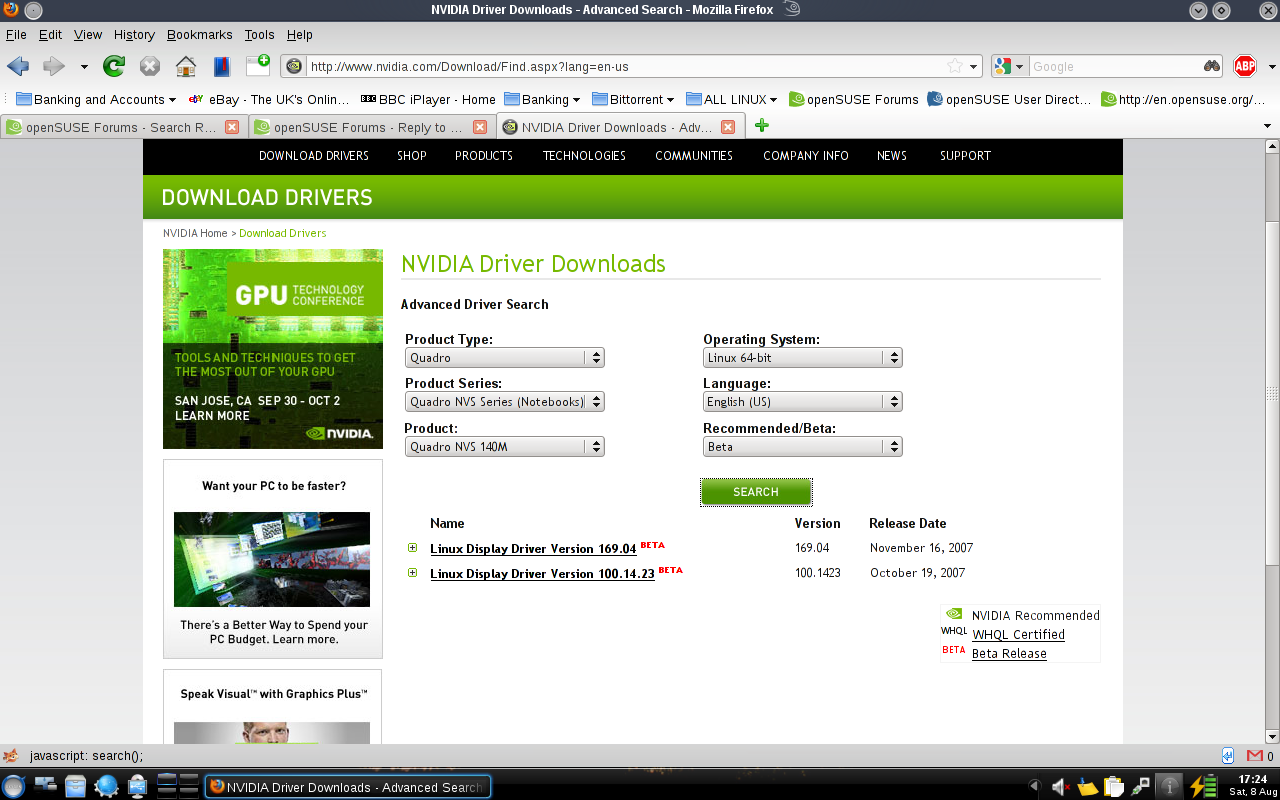Click the blue book bookmarks icon

point(222,66)
